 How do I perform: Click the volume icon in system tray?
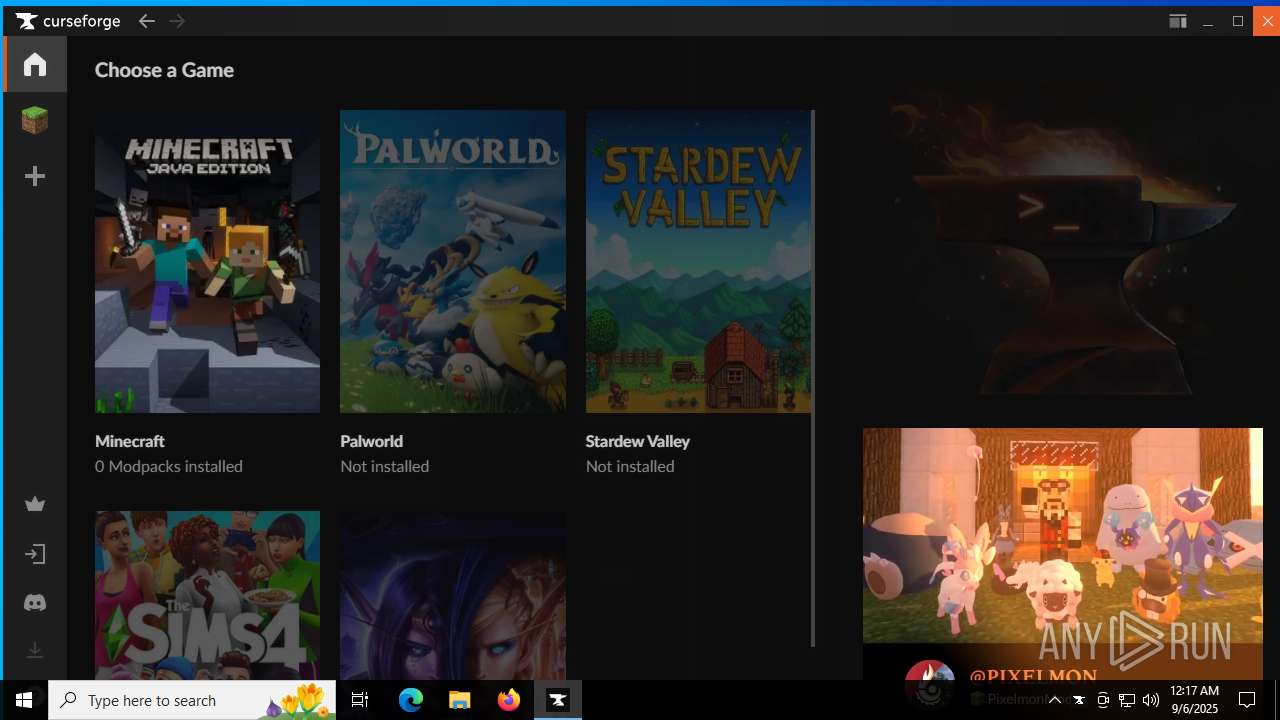tap(1151, 700)
